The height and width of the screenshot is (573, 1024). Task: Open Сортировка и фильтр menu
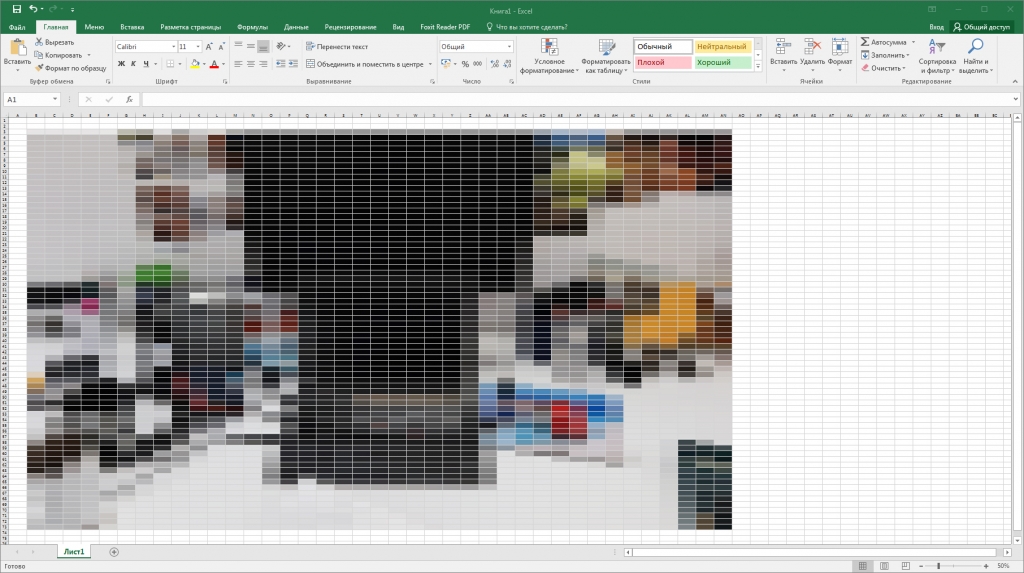(x=937, y=56)
